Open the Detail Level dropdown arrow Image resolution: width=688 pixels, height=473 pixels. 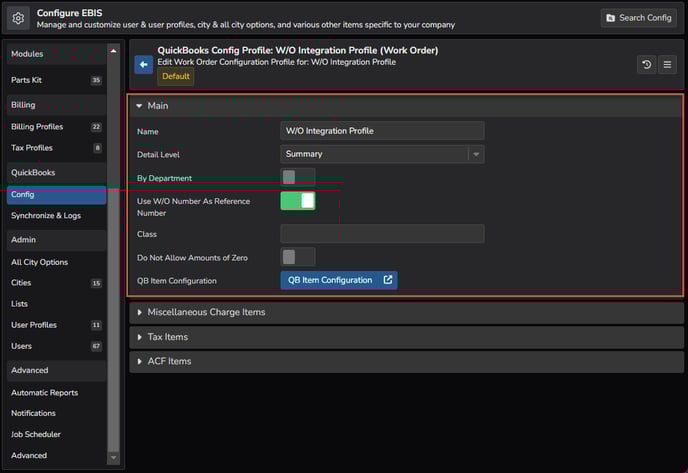pos(476,154)
